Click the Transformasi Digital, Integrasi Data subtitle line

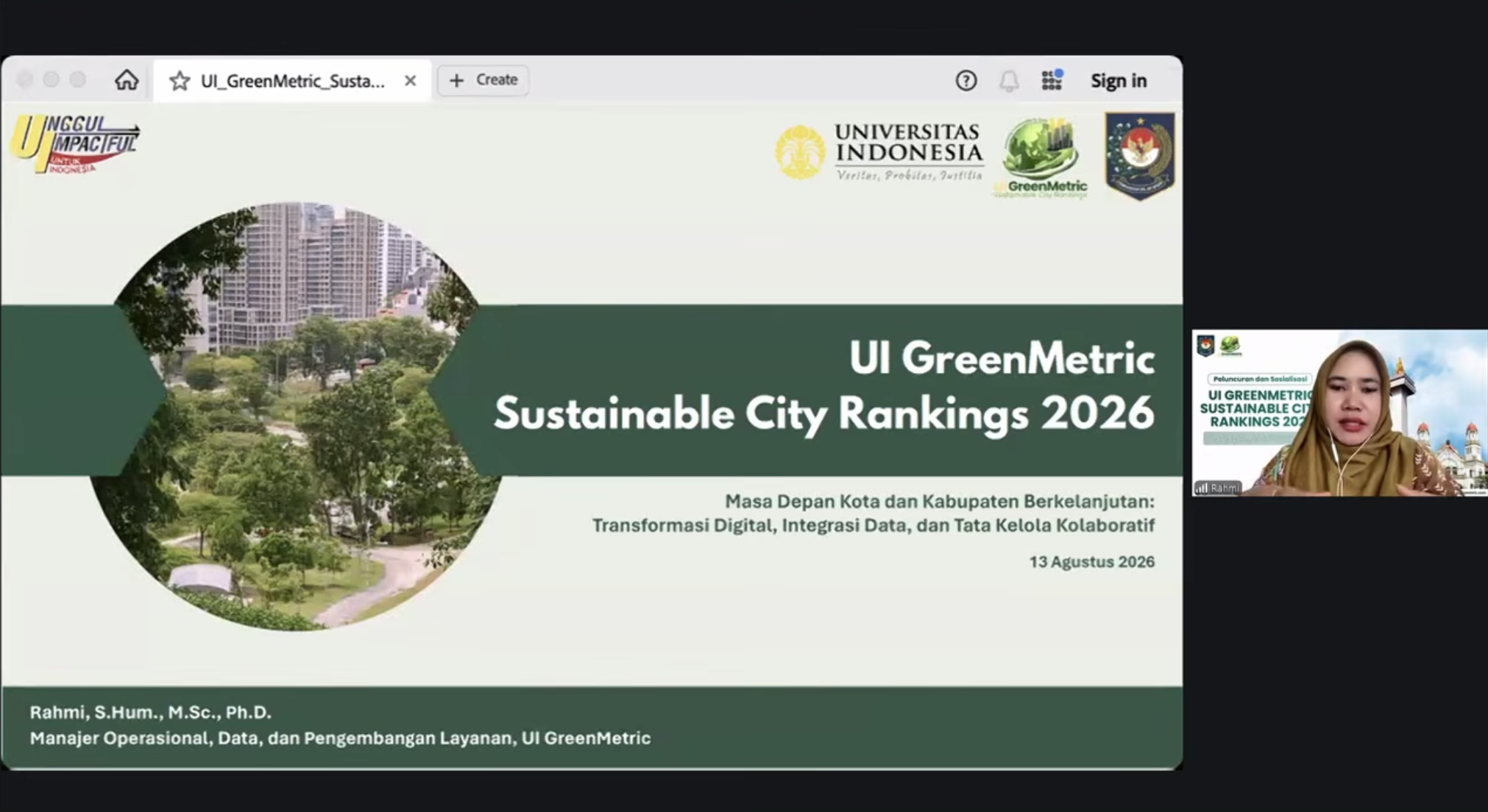point(874,525)
